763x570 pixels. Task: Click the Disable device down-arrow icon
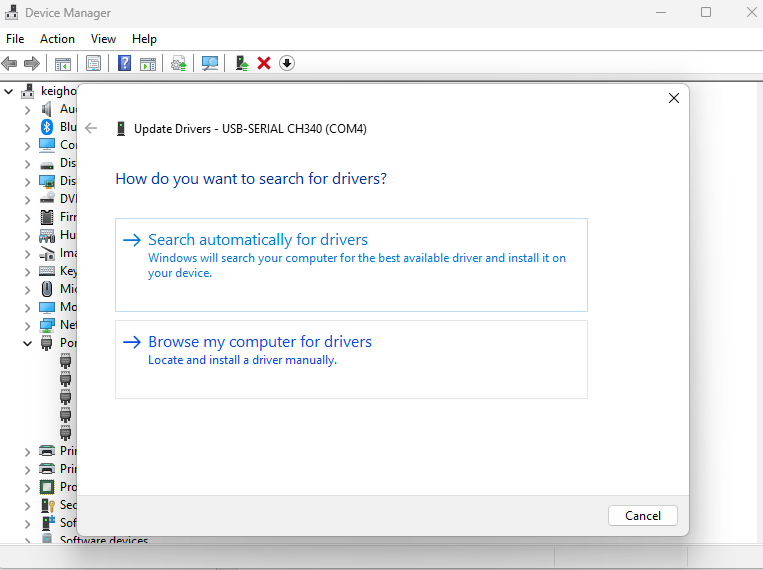287,63
